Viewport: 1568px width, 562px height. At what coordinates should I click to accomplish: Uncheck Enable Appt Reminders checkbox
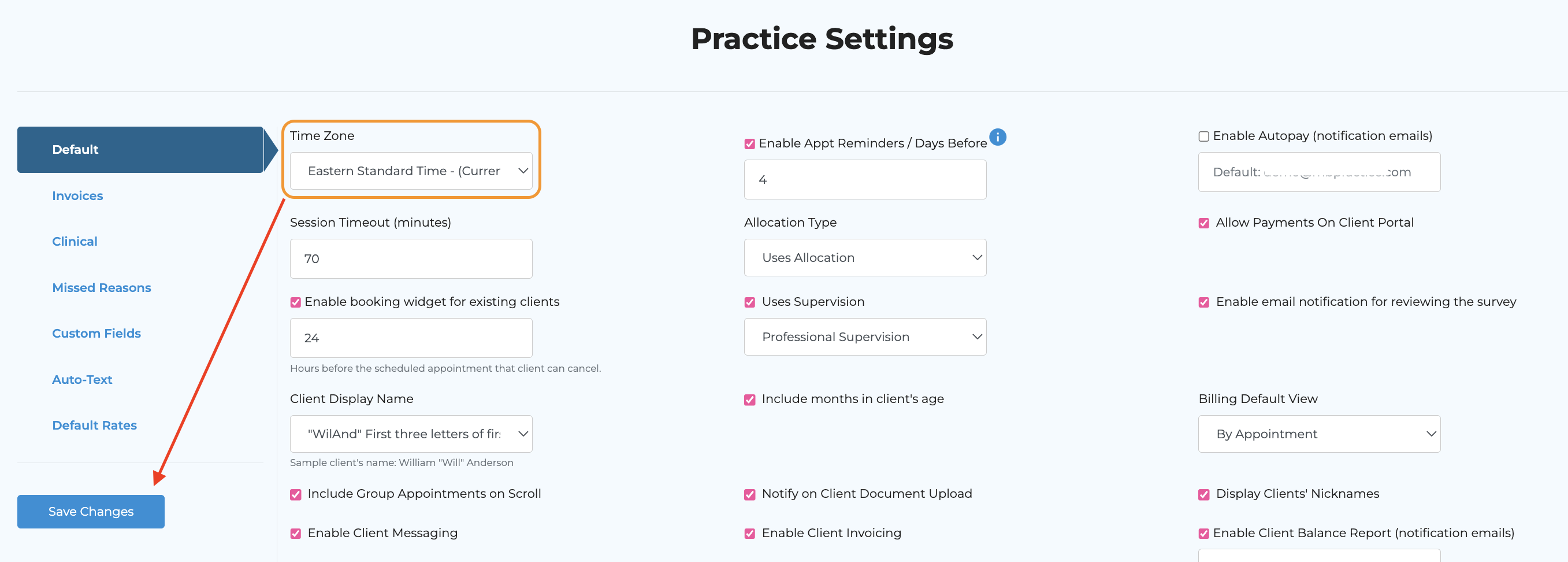tap(749, 144)
